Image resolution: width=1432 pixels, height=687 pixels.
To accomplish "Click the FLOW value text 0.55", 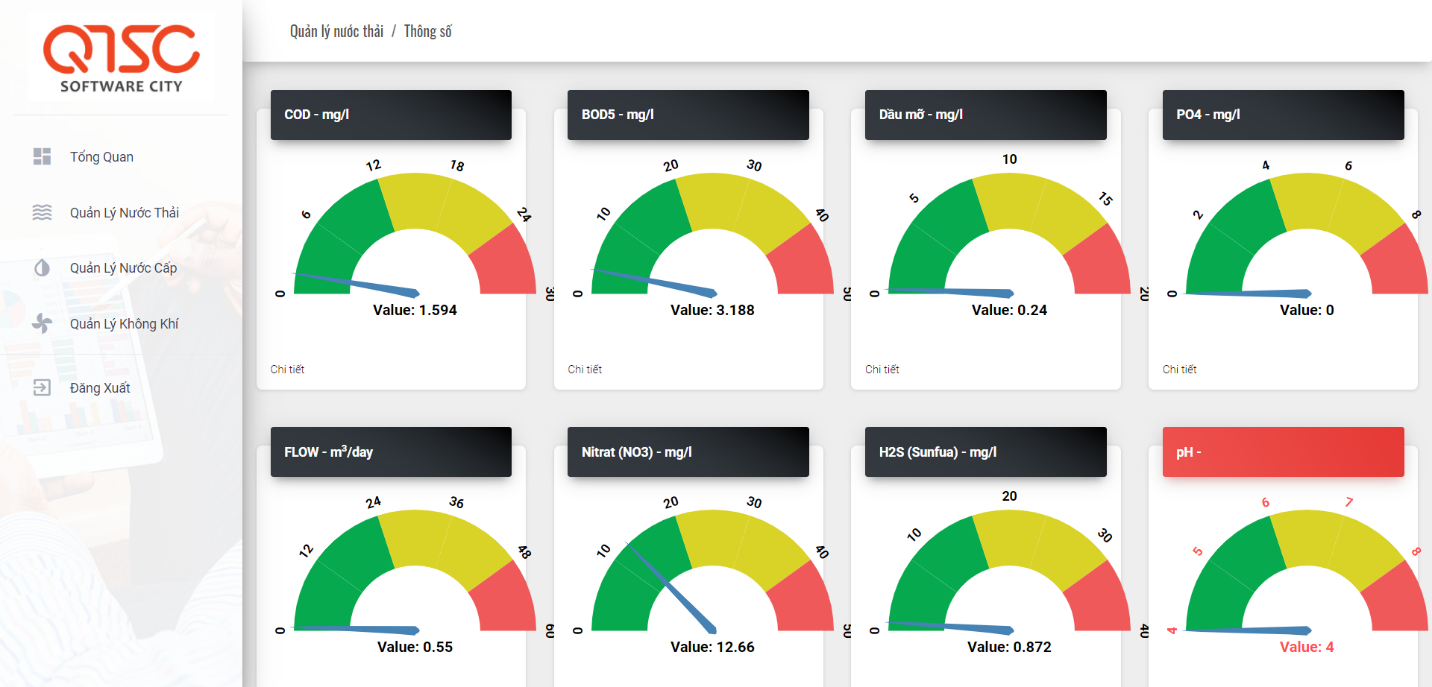I will [415, 647].
